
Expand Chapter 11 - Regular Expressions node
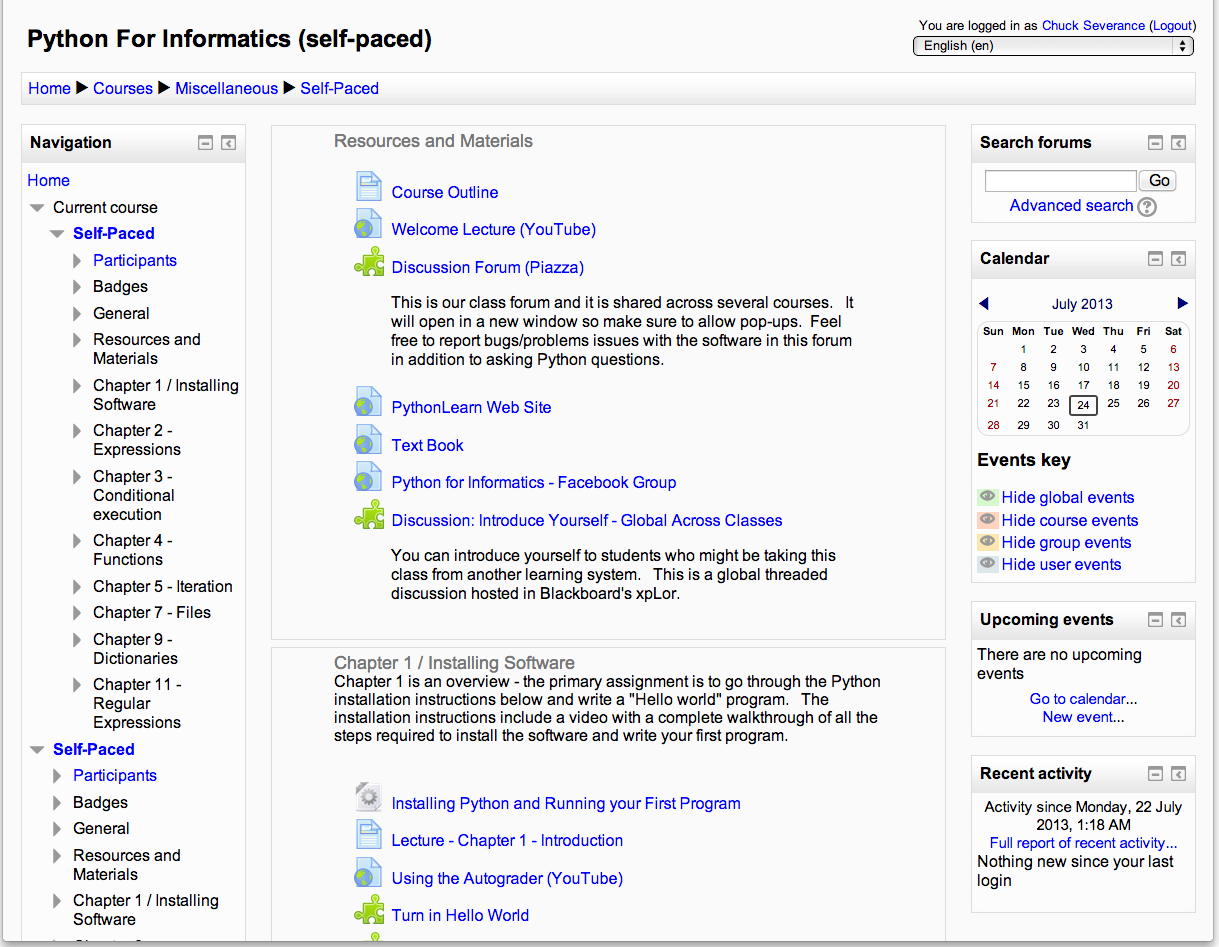[x=77, y=685]
